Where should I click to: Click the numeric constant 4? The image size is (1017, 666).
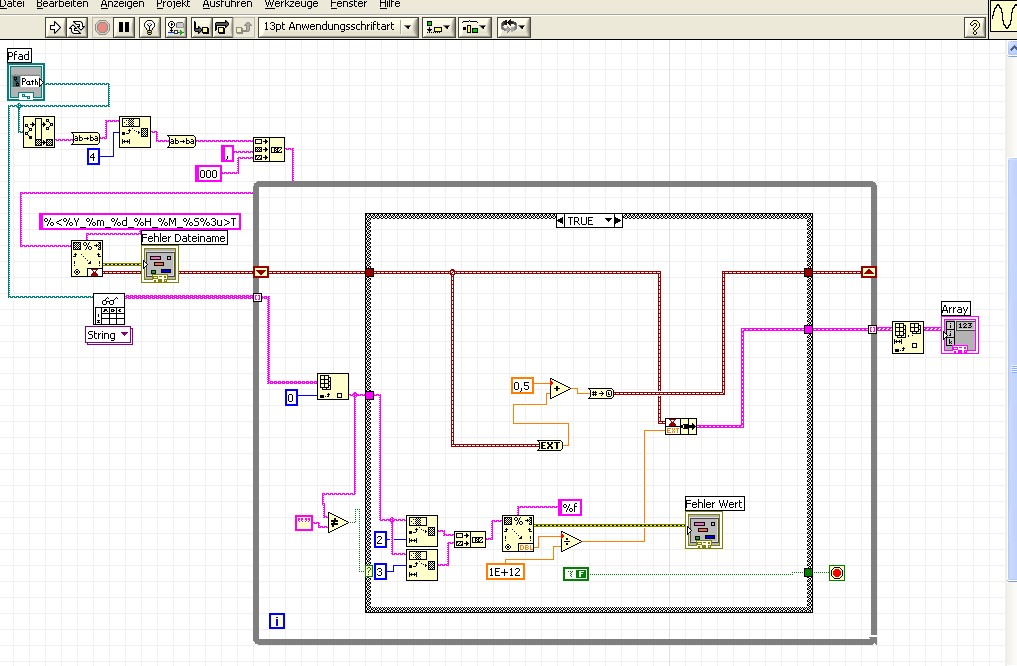93,156
